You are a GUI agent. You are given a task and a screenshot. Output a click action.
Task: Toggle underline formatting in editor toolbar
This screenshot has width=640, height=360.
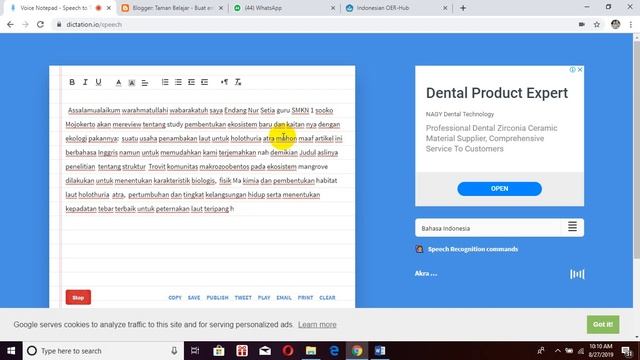(x=98, y=82)
